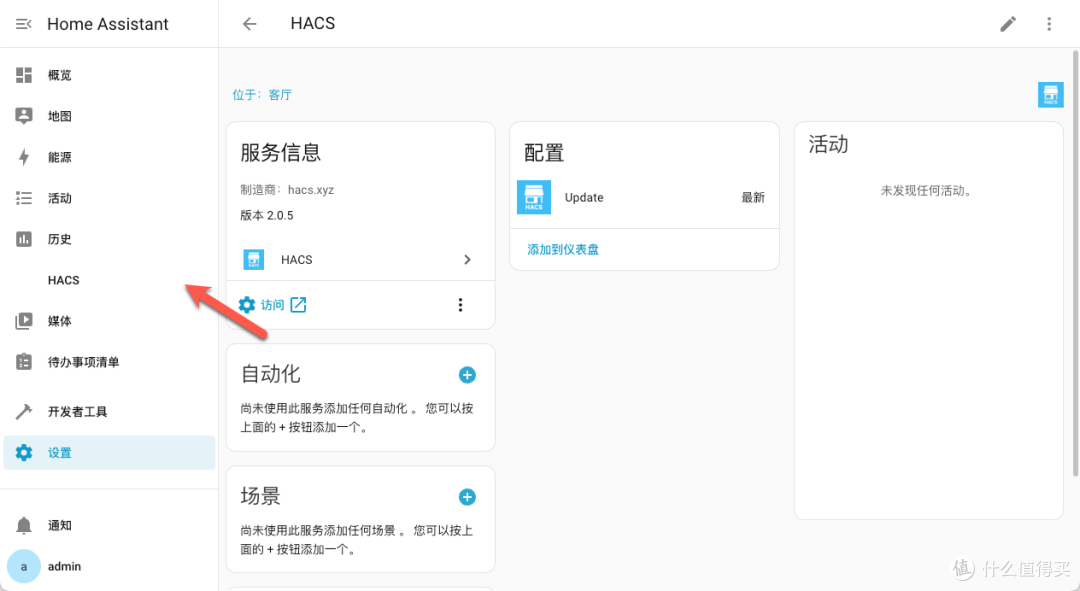The height and width of the screenshot is (591, 1080).
Task: Click the admin username label
Action: click(64, 566)
